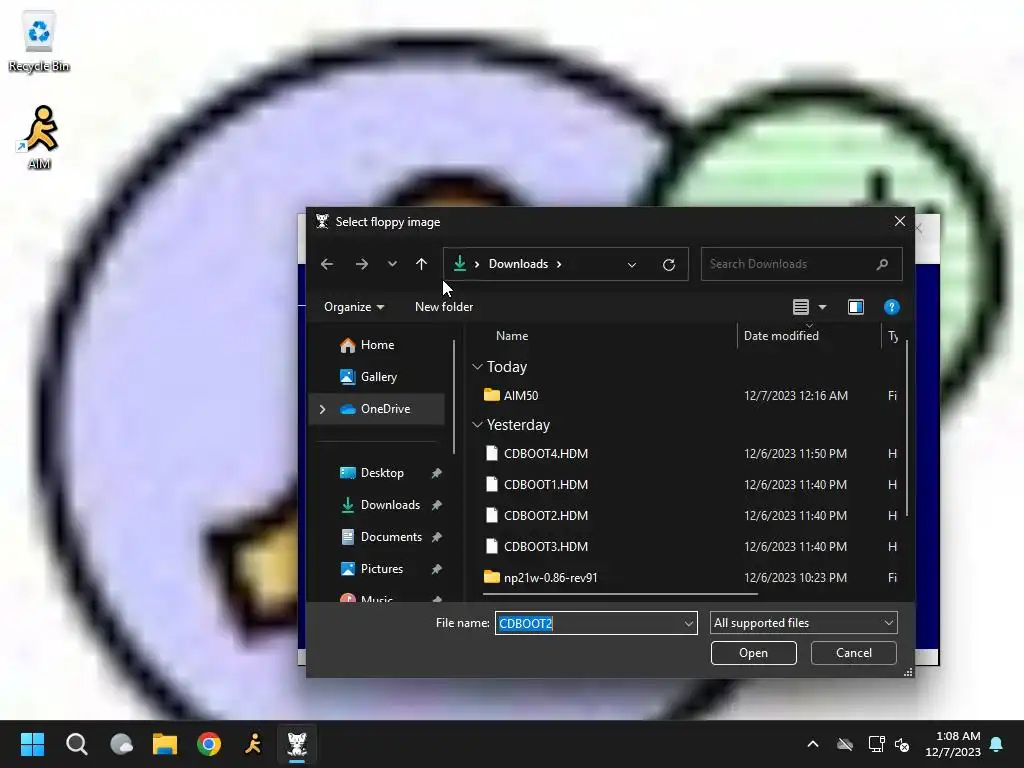Select the CDBOOT1.HDM file
This screenshot has width=1024, height=768.
coord(545,485)
